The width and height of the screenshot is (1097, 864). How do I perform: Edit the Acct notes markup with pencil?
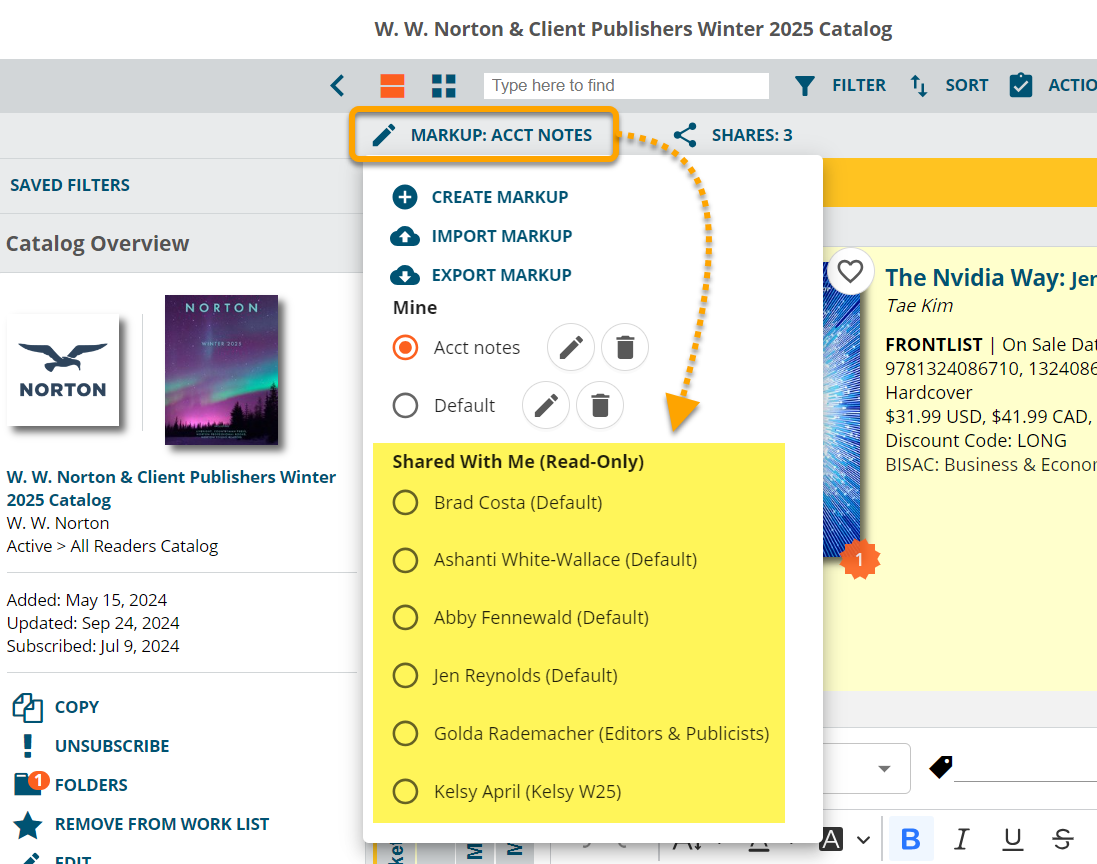point(571,347)
